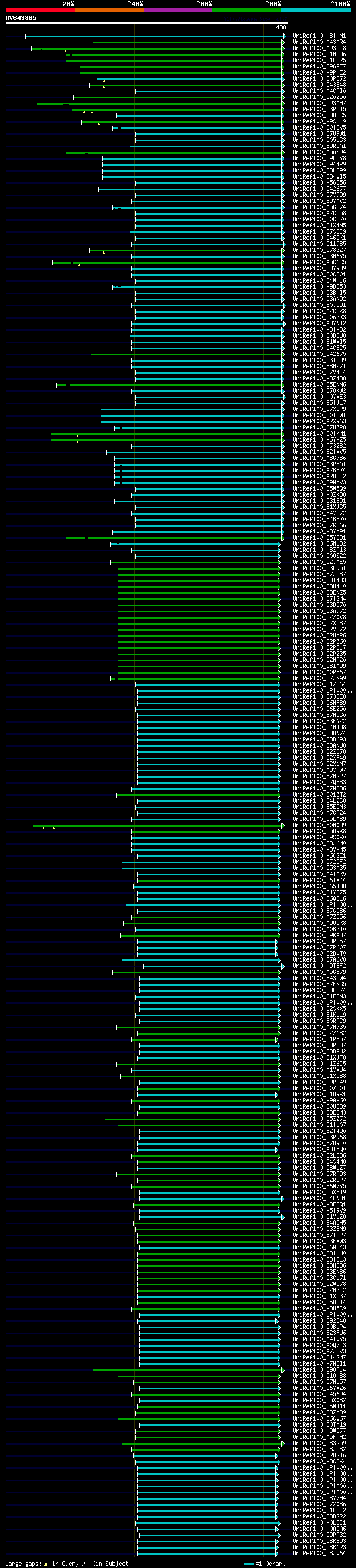Click the red 20% identity legend segment
Image resolution: width=356 pixels, height=1568 pixels.
click(39, 10)
